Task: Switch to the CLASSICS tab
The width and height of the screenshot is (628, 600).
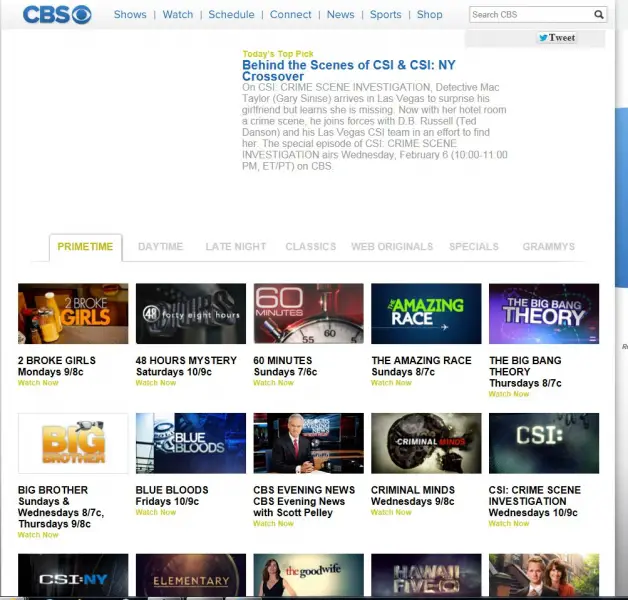Action: coord(311,247)
